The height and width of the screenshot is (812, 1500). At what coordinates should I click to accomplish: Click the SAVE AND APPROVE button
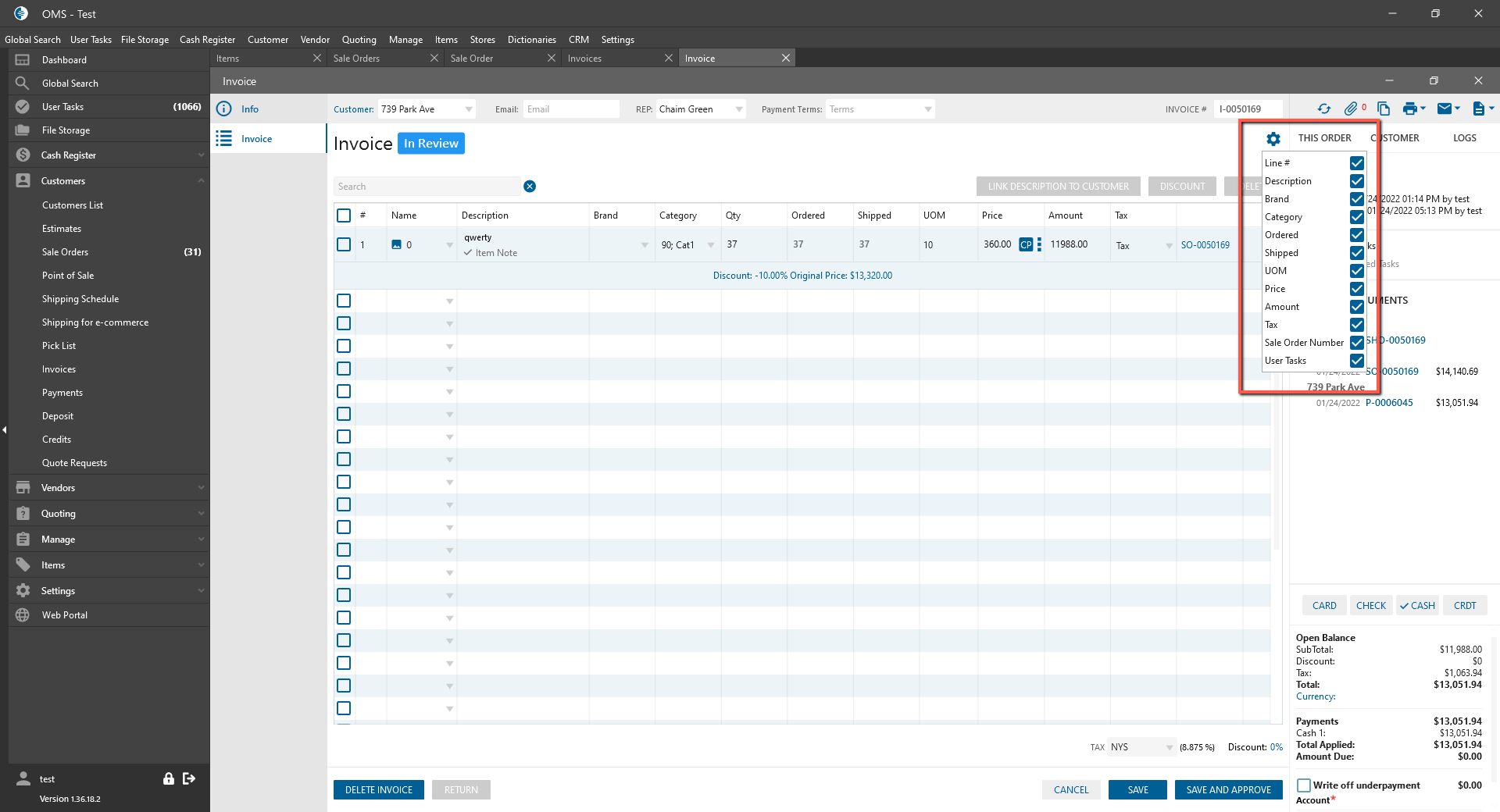pyautogui.click(x=1228, y=790)
